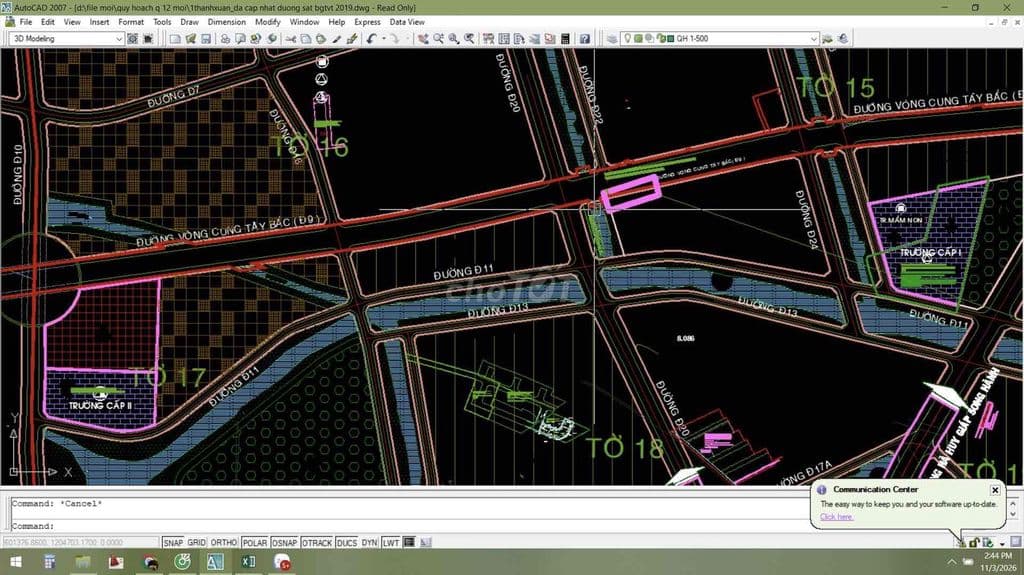Open status bar tray menu arrow
The image size is (1024, 575).
tap(1002, 544)
